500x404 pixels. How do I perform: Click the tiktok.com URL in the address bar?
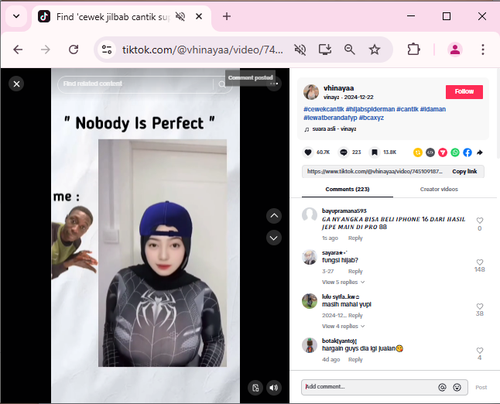[x=203, y=50]
